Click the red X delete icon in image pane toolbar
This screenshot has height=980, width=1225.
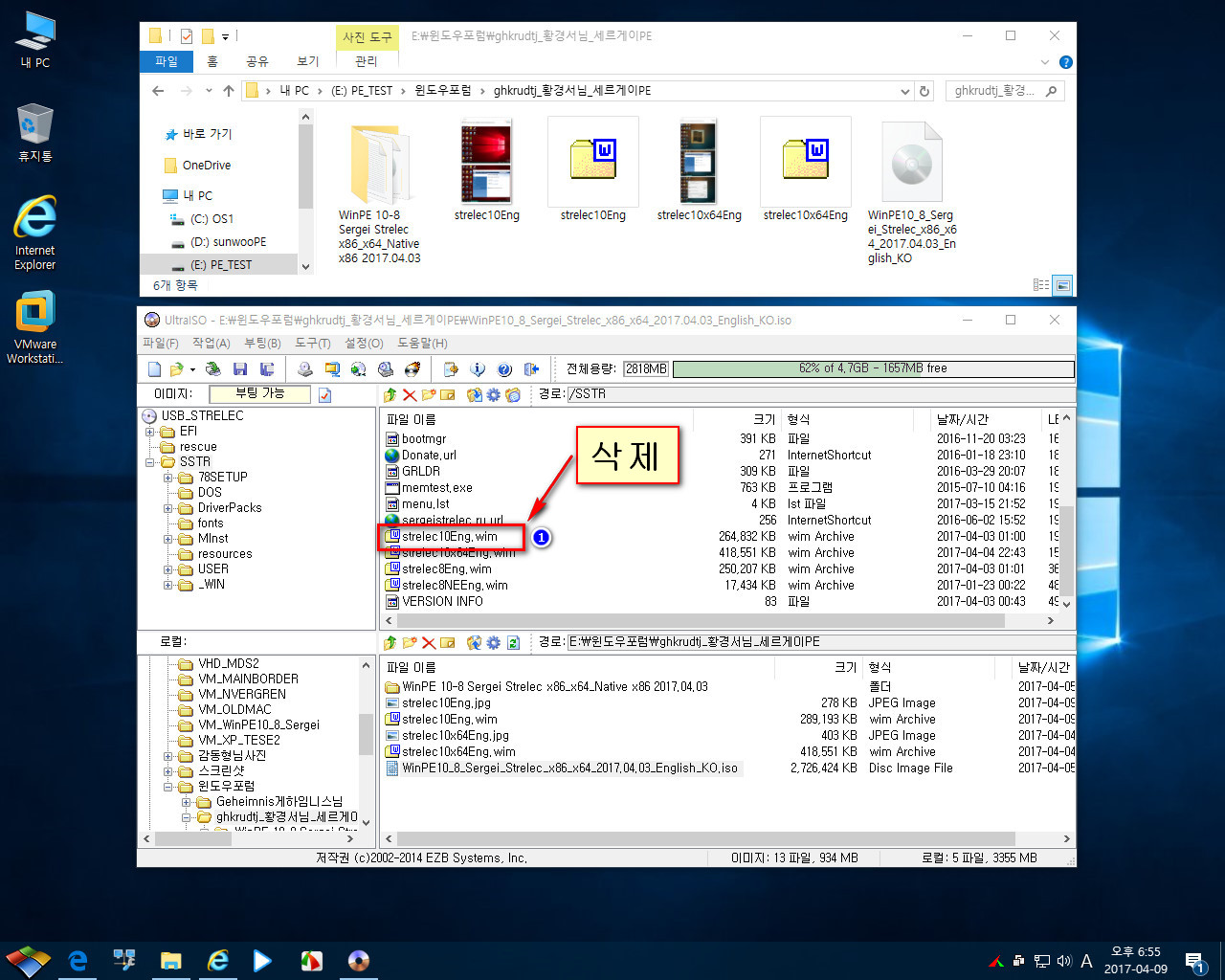click(410, 394)
